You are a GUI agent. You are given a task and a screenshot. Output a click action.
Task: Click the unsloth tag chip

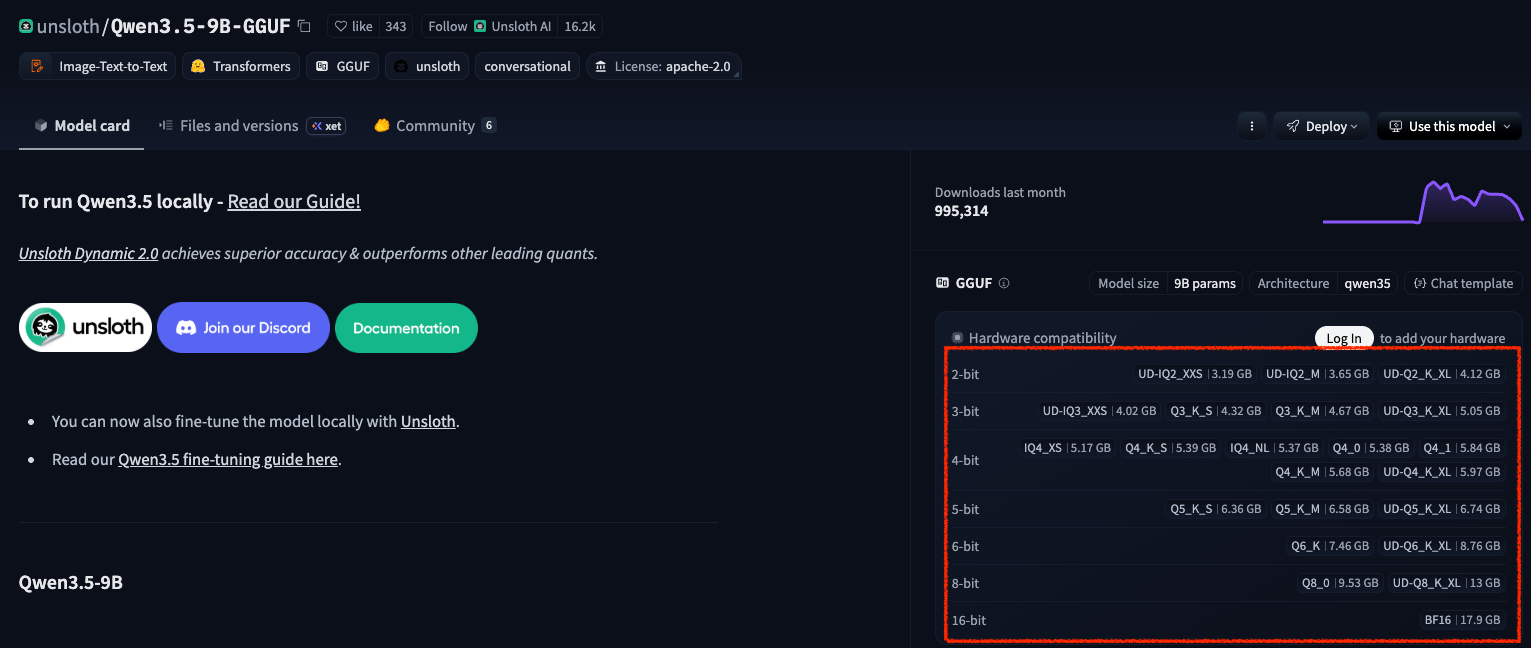point(427,66)
